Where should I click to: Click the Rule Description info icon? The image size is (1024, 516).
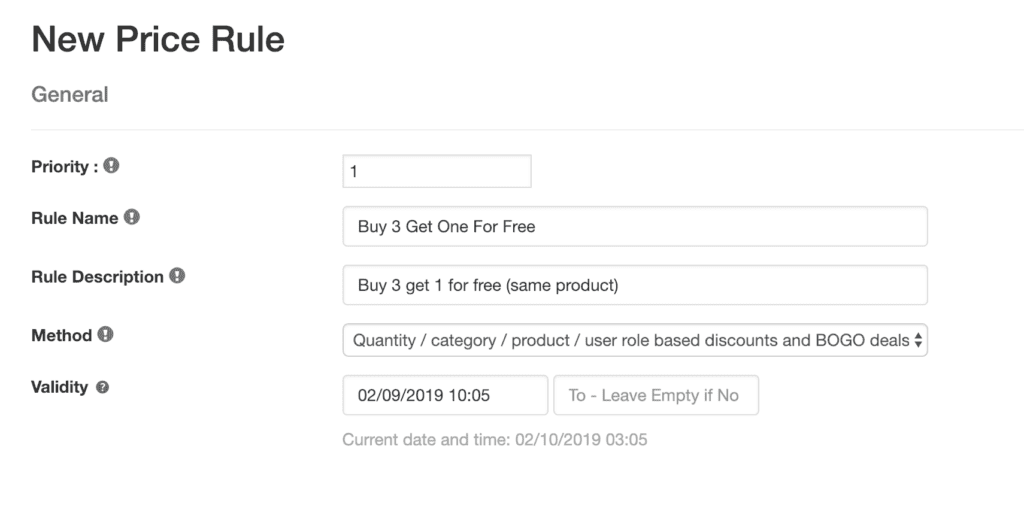(x=177, y=276)
